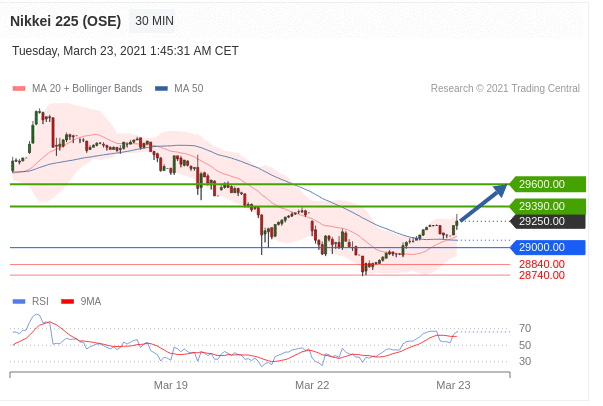Click the RSI legend label
This screenshot has width=603, height=406.
(40, 301)
